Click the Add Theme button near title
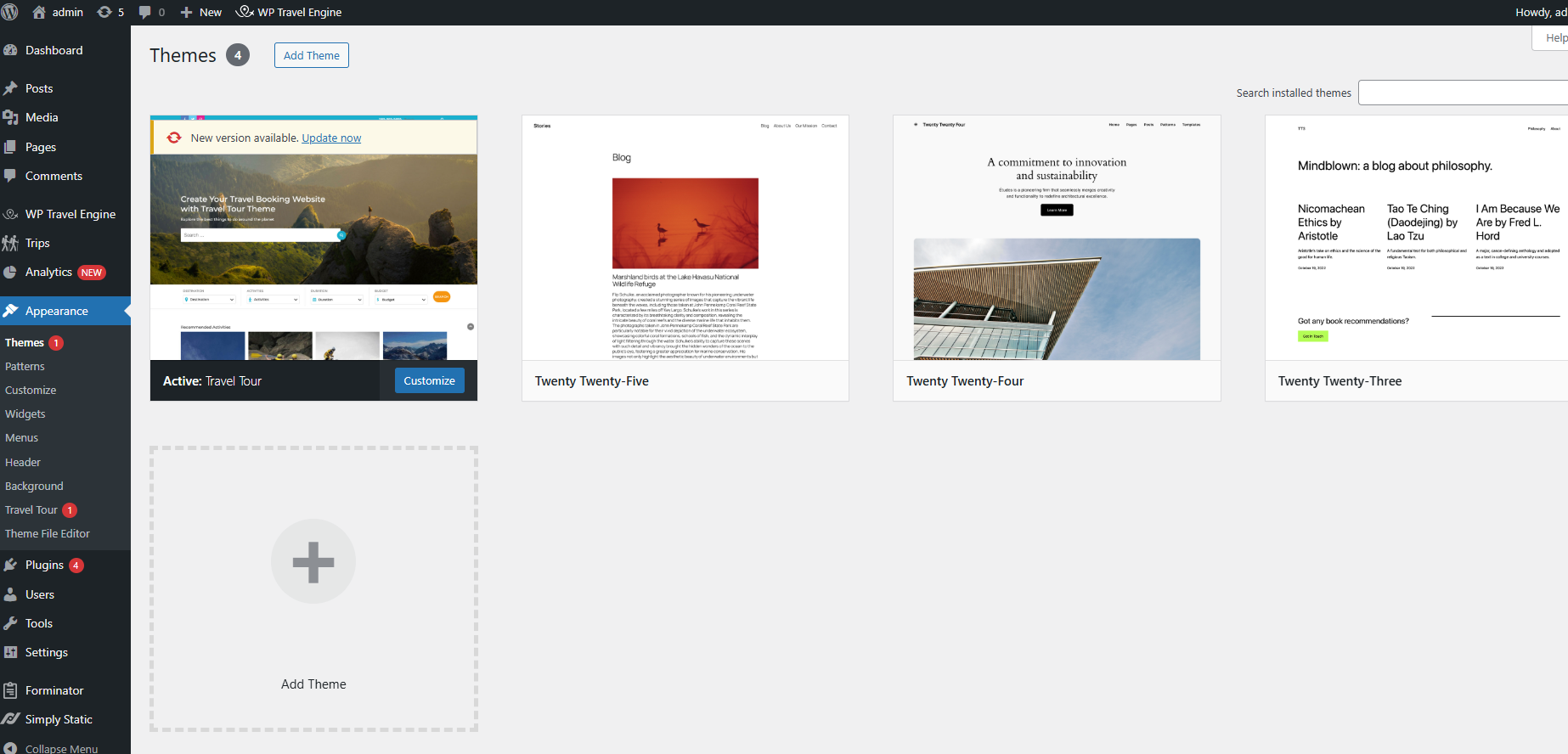1568x754 pixels. (x=311, y=55)
